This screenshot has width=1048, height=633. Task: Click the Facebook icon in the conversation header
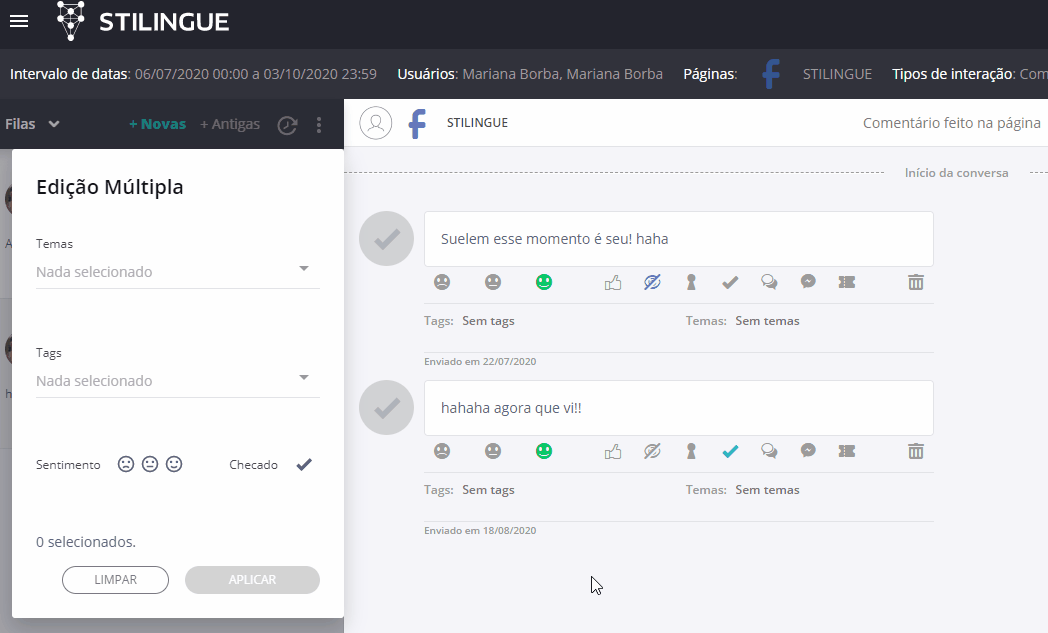[417, 124]
